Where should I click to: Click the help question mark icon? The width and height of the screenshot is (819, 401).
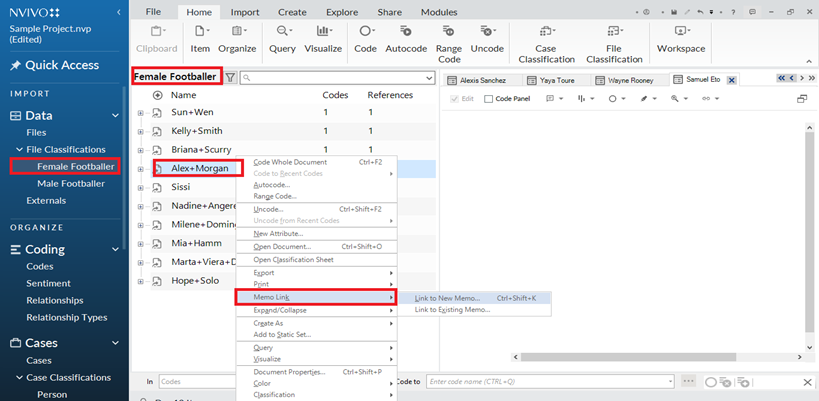[733, 12]
